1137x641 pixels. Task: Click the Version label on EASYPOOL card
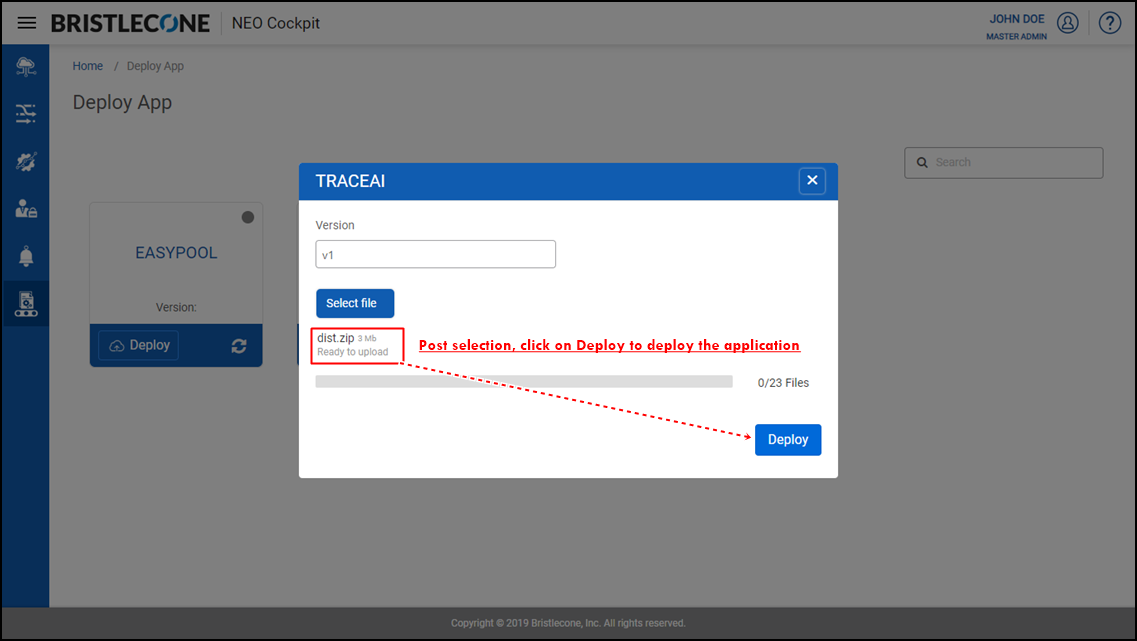tap(176, 307)
